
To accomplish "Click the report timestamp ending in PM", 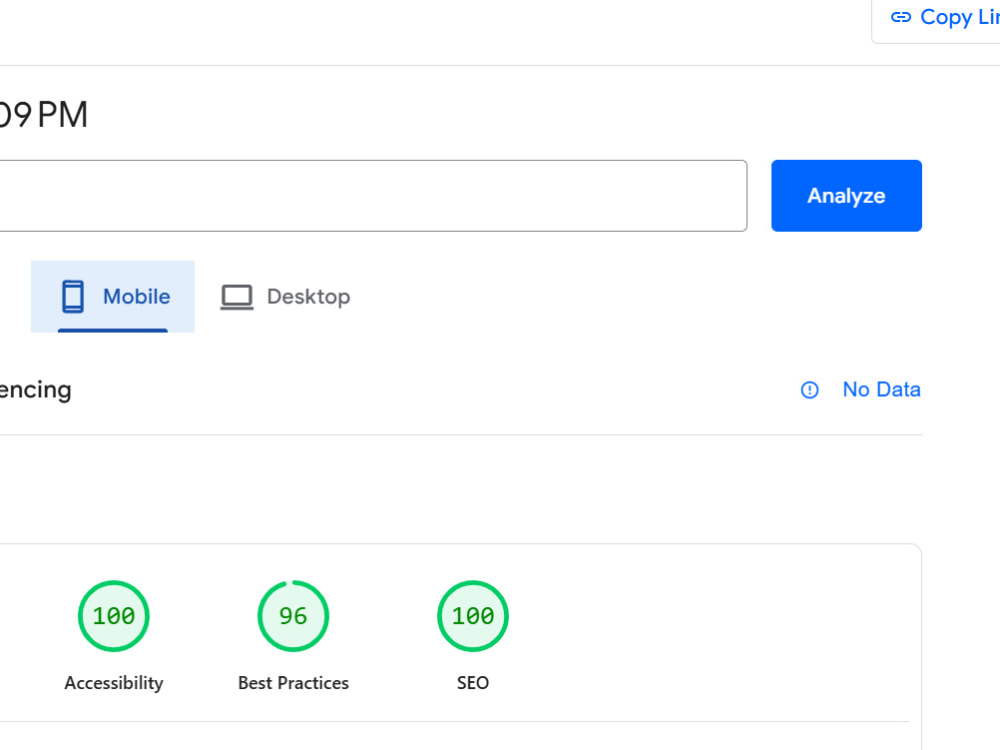I will (x=43, y=115).
